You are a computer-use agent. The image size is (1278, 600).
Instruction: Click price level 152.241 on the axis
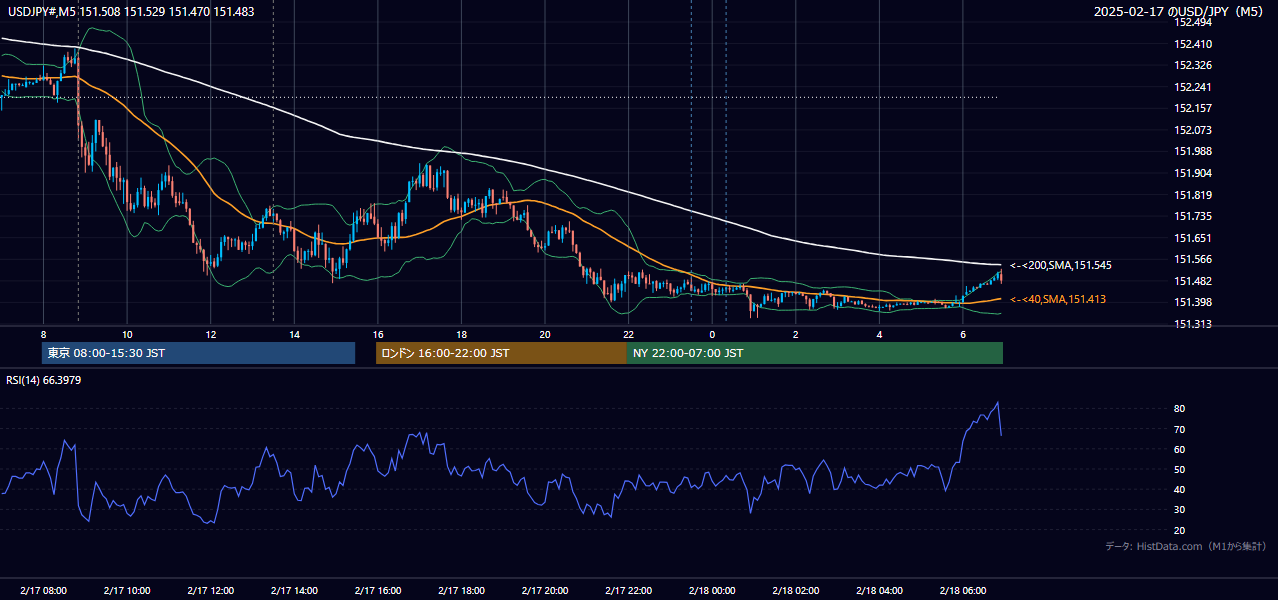(1193, 87)
